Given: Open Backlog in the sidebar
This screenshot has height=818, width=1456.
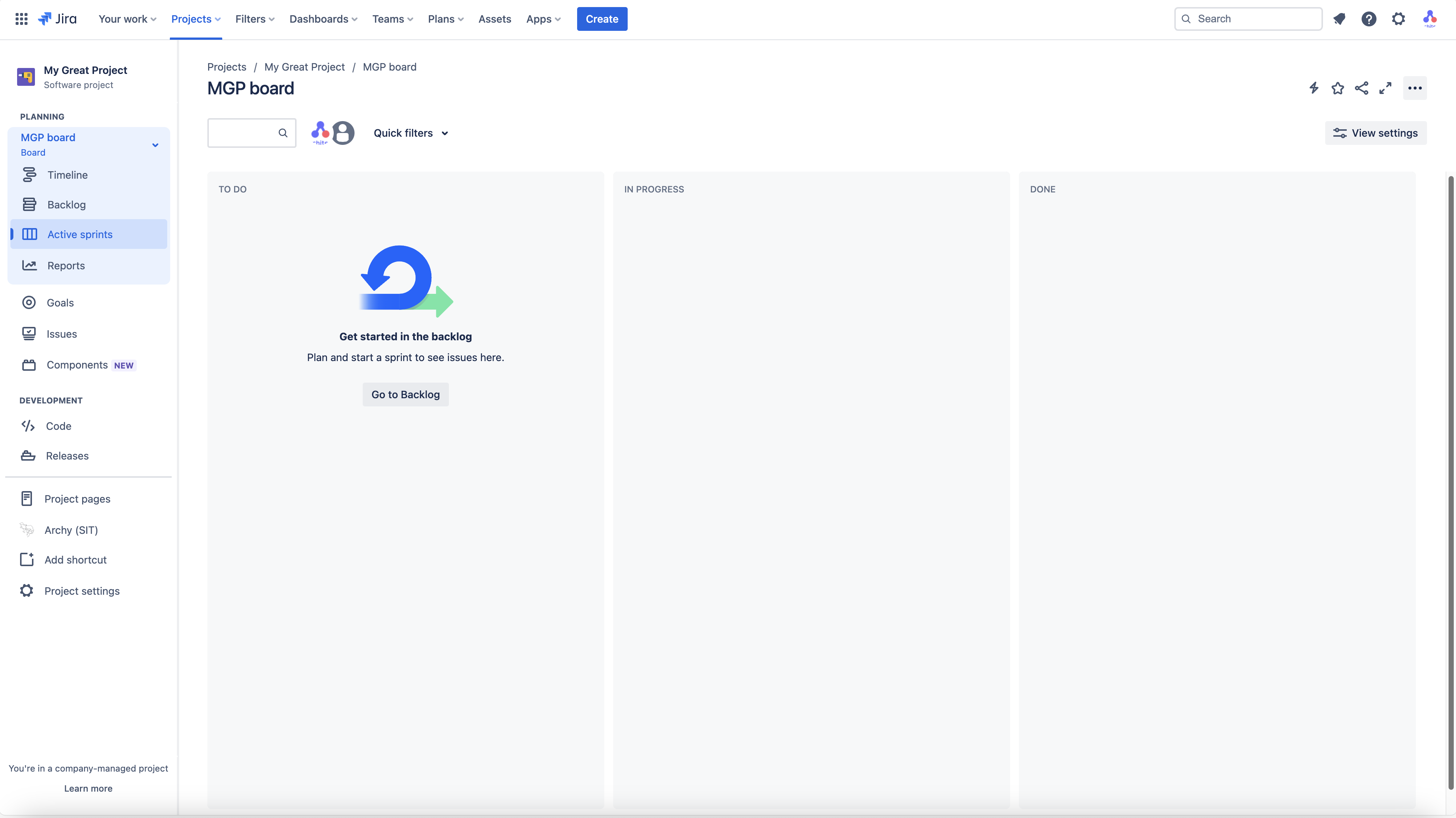Looking at the screenshot, I should point(66,204).
